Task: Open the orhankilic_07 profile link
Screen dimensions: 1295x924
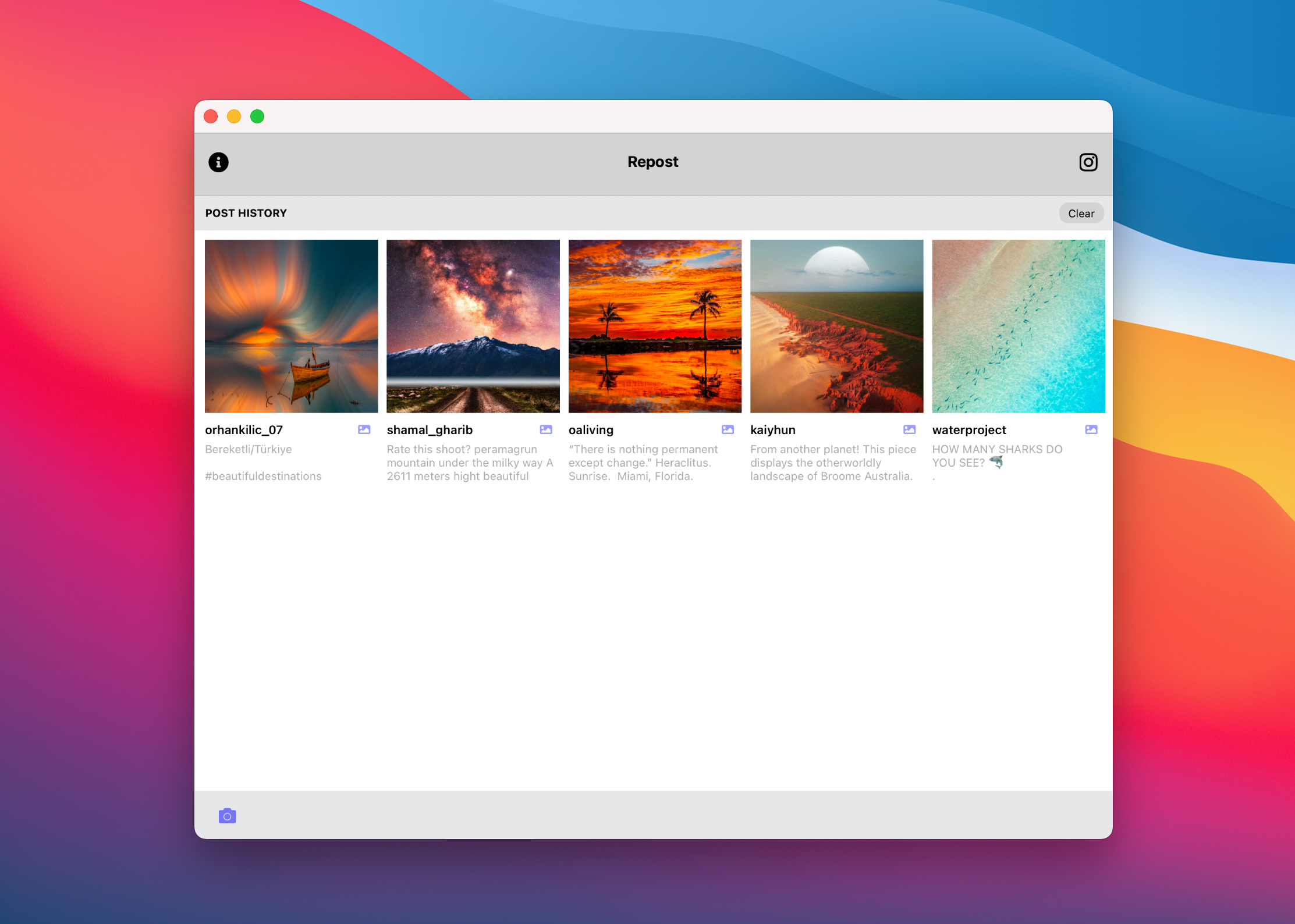Action: 244,429
